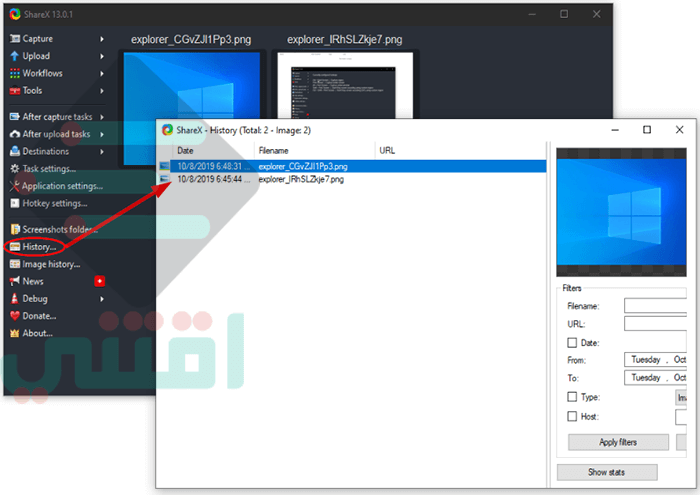
Task: Click the preview image in History window
Action: [621, 212]
